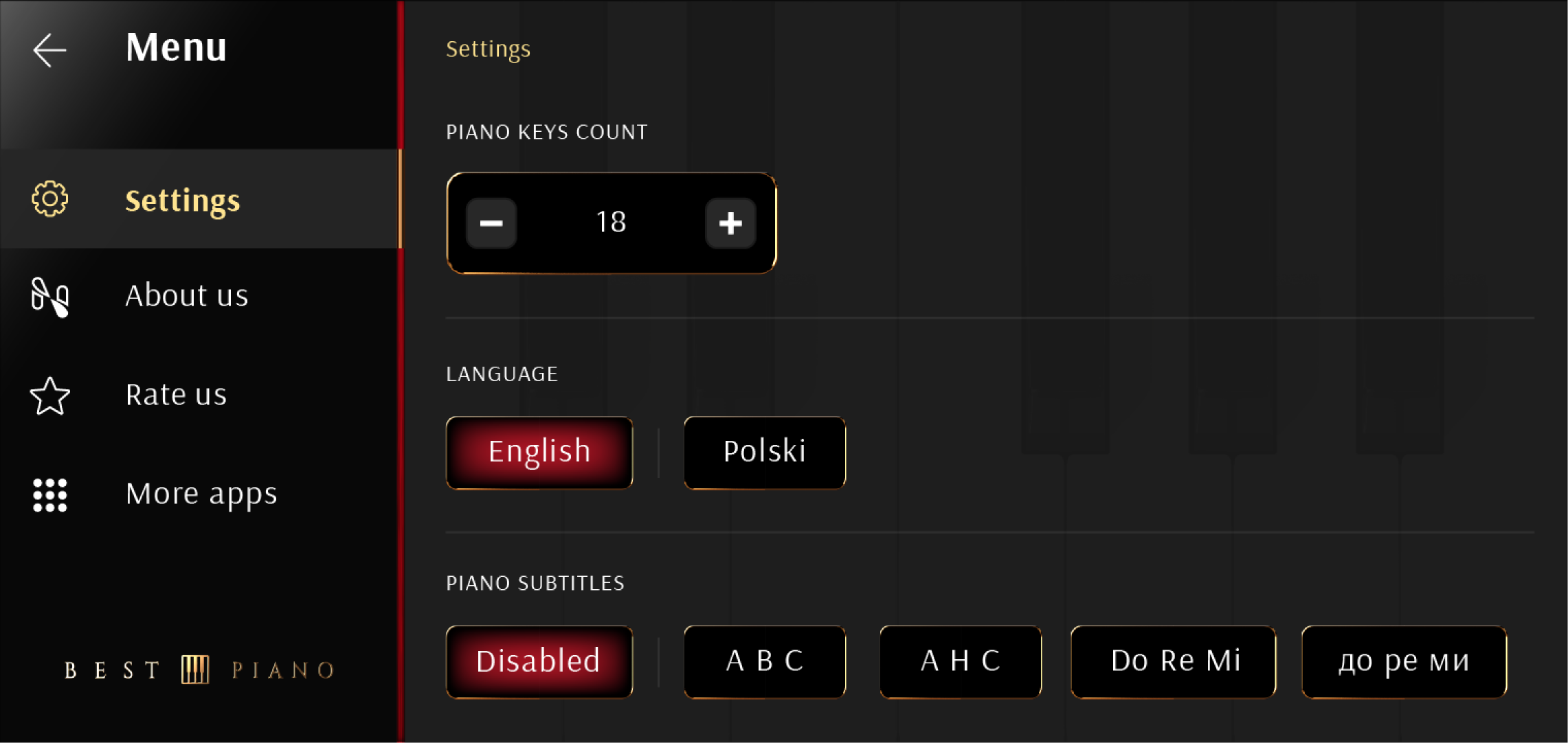Screen dimensions: 1568x743
Task: Open the About us menu item
Action: [x=200, y=297]
